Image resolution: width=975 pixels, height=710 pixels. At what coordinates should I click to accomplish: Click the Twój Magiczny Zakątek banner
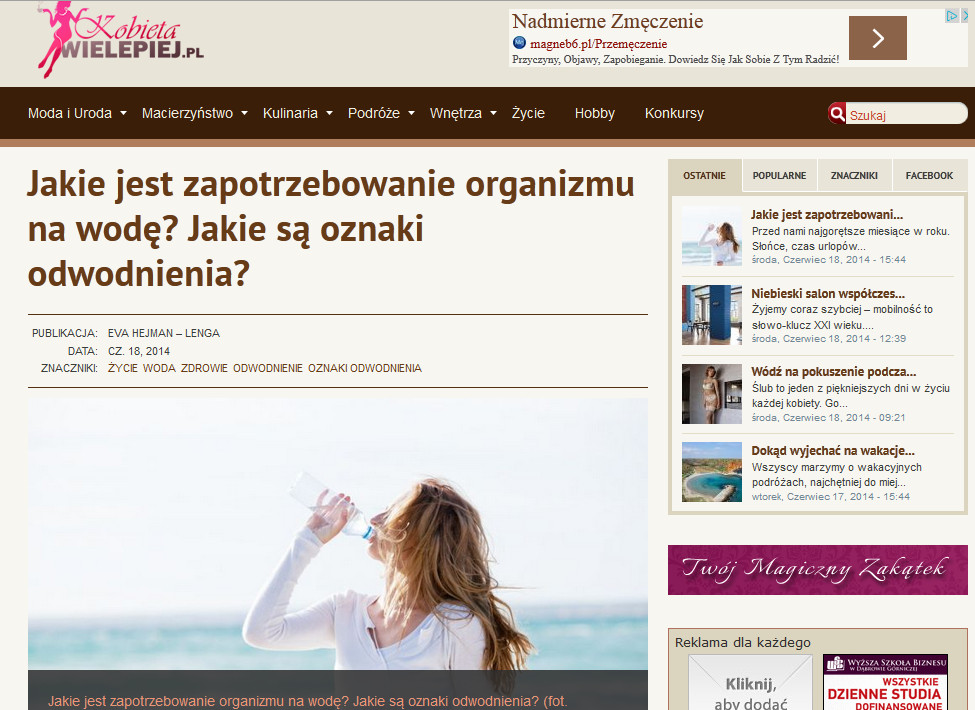click(817, 570)
